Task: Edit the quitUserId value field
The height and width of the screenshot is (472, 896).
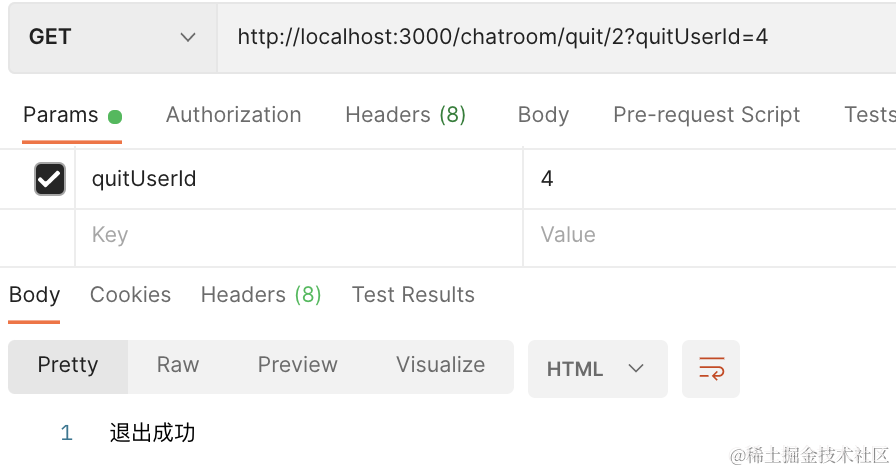Action: point(700,179)
